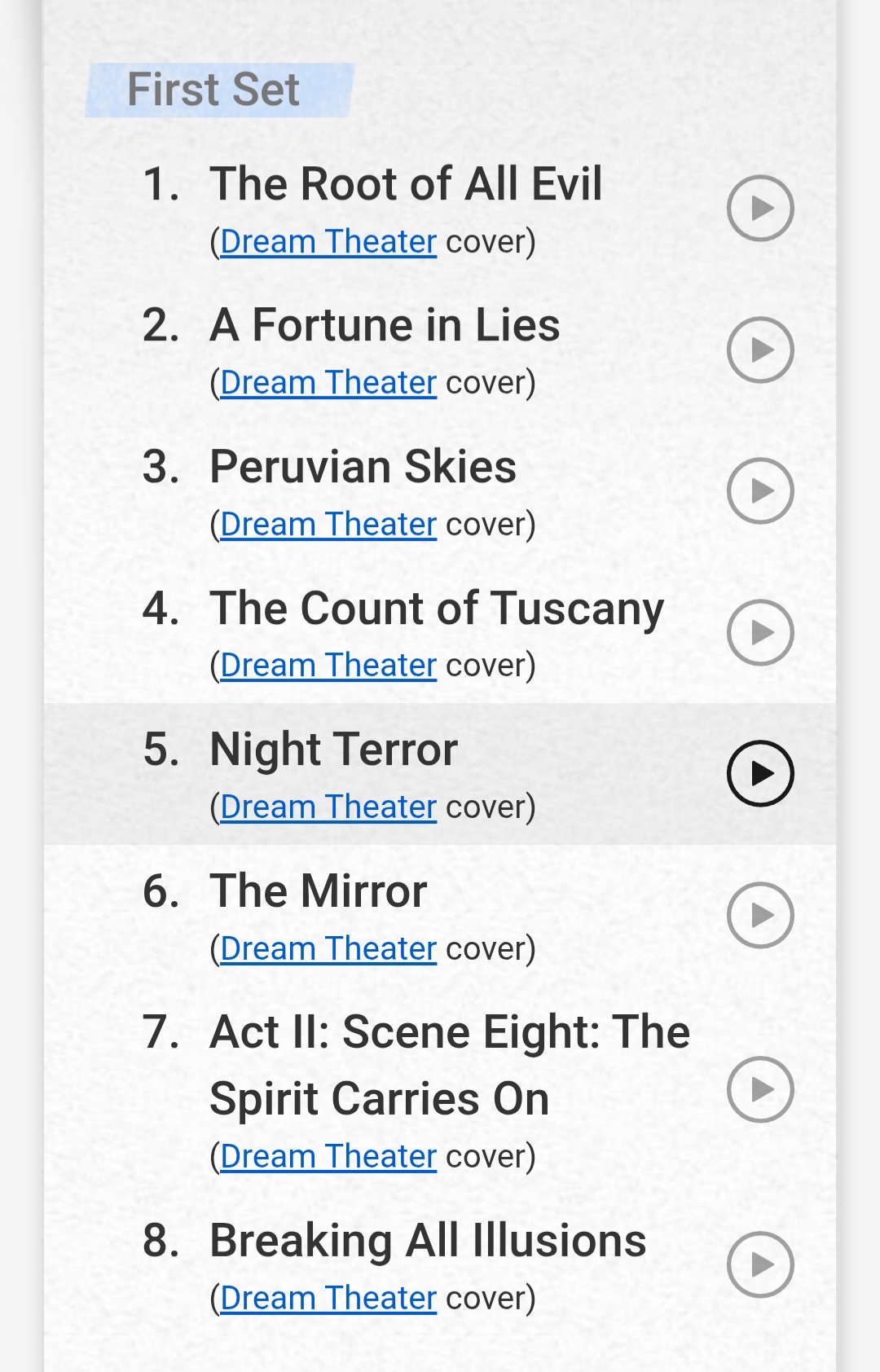Play the highlighted Night Terror track
The image size is (880, 1372).
(x=760, y=774)
